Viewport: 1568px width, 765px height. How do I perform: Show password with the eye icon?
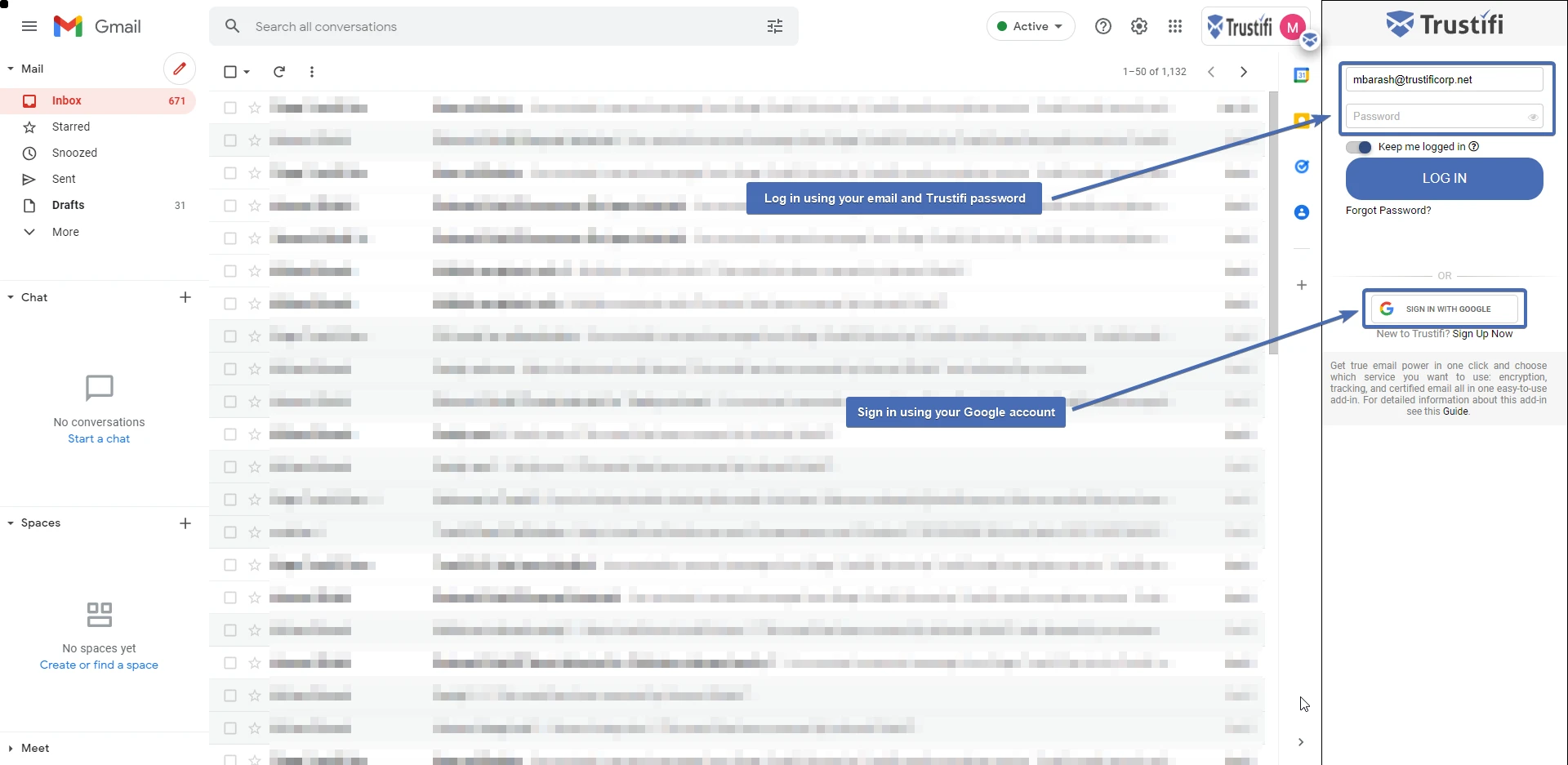(x=1532, y=117)
